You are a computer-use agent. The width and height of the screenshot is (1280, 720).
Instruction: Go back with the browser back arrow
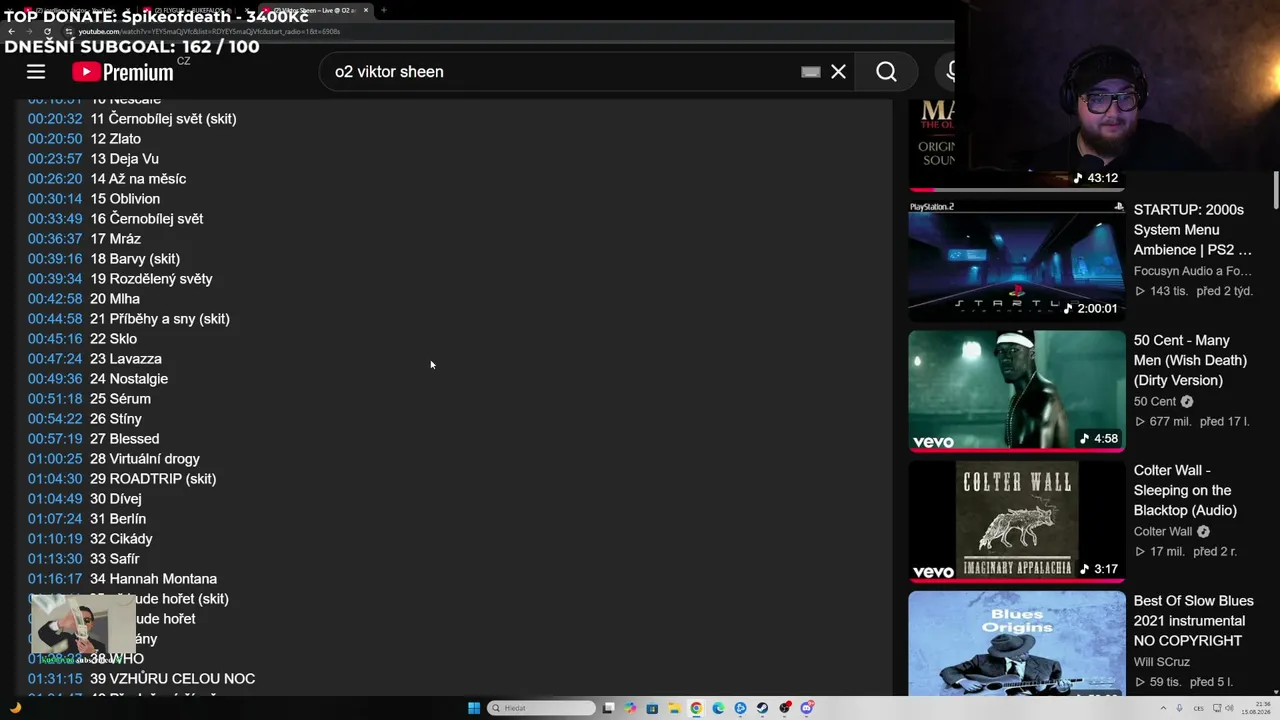point(12,31)
